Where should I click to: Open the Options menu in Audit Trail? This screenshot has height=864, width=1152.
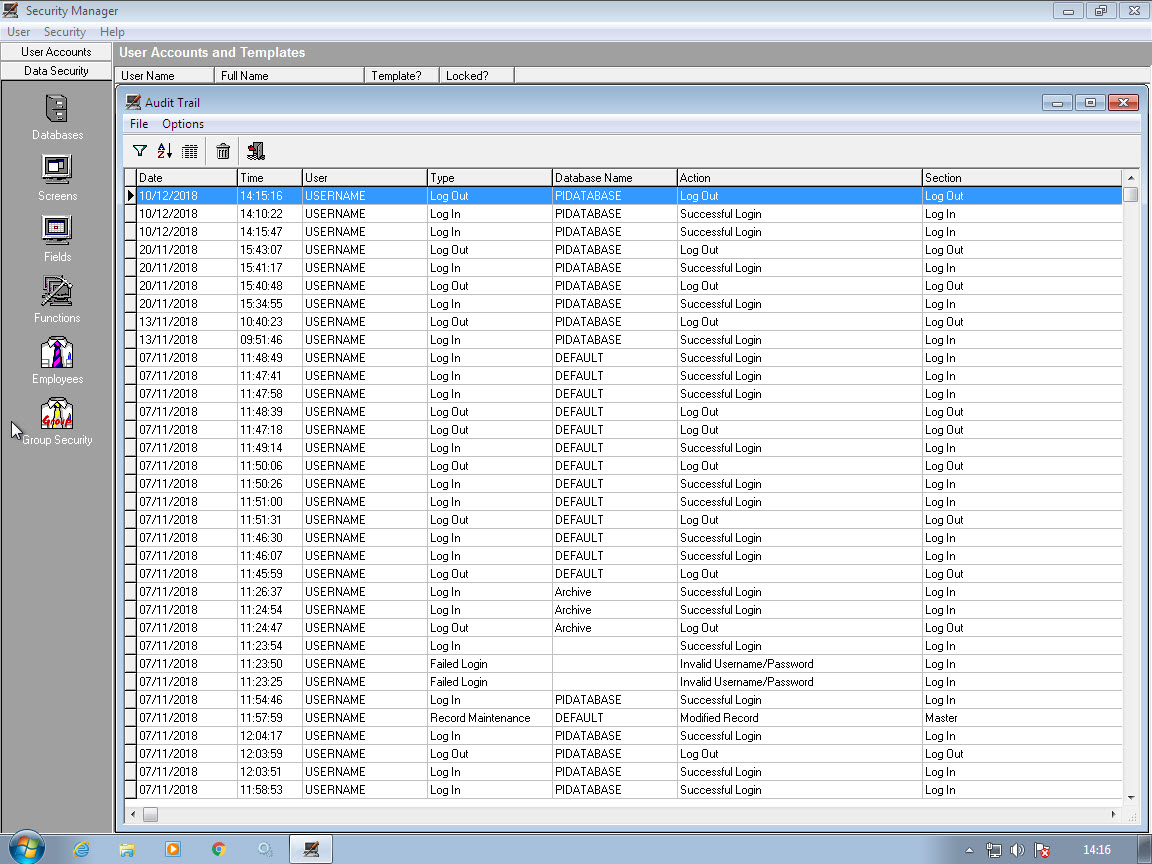click(x=183, y=123)
